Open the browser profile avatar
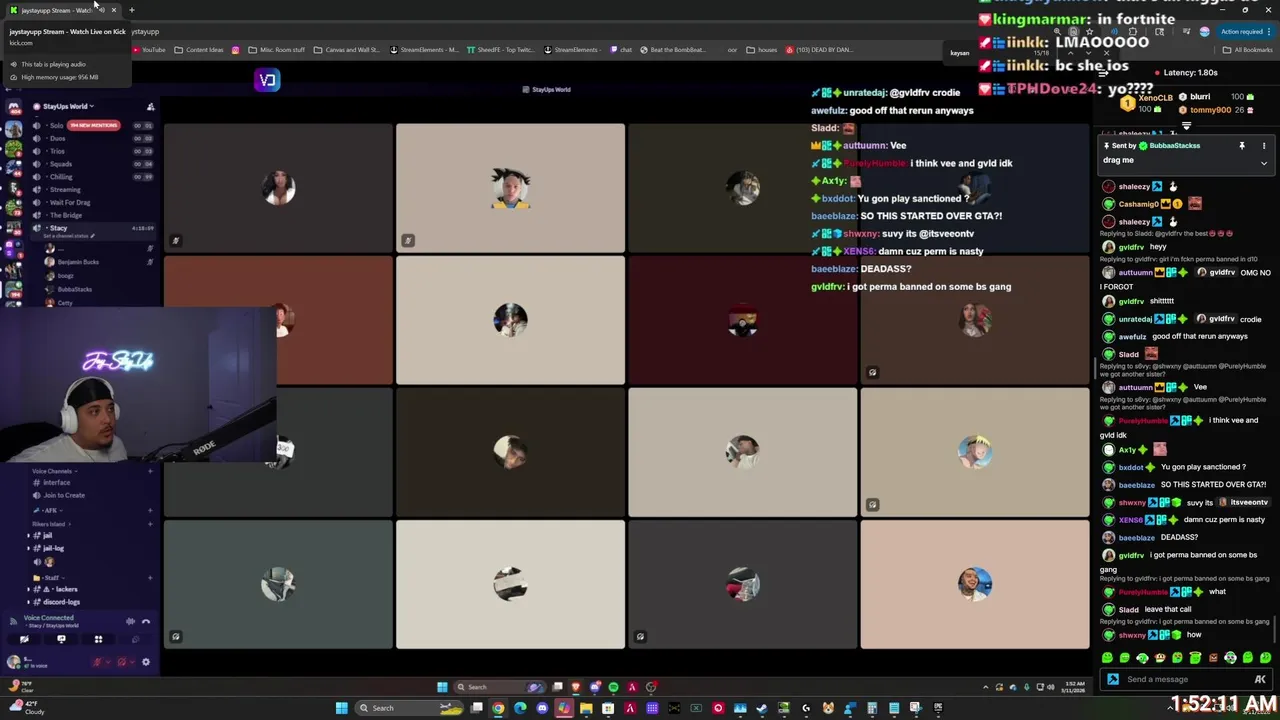The height and width of the screenshot is (720, 1280). tap(1204, 31)
